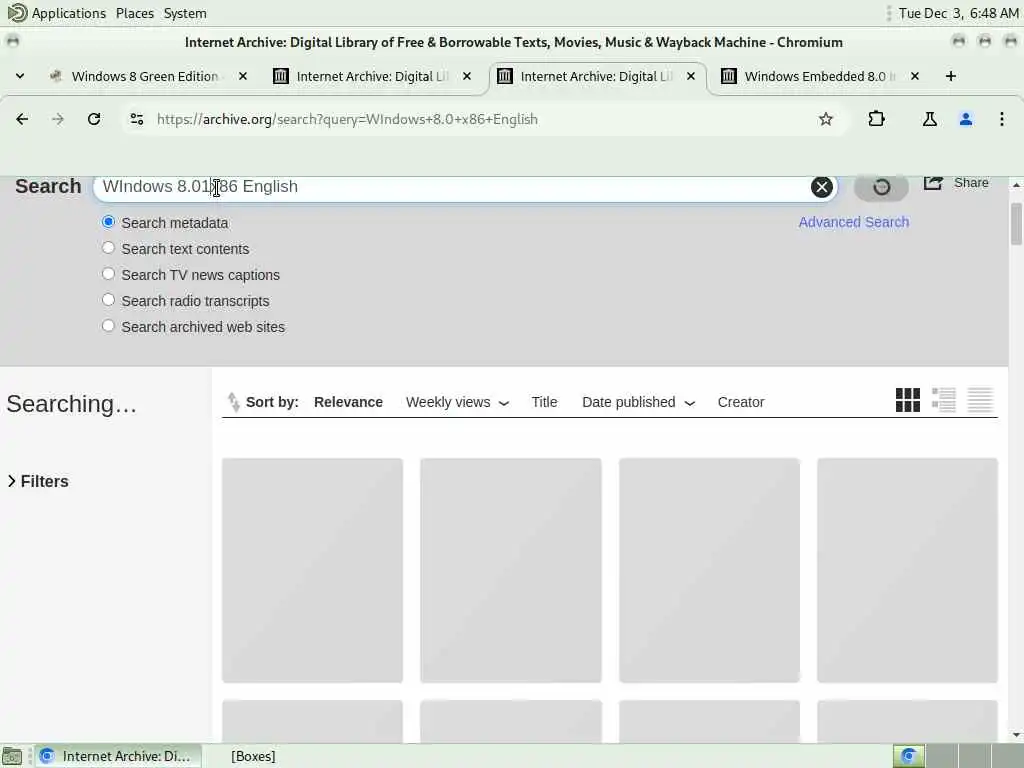Click the Chromium tray icon bottom right
This screenshot has height=768, width=1024.
(x=908, y=756)
